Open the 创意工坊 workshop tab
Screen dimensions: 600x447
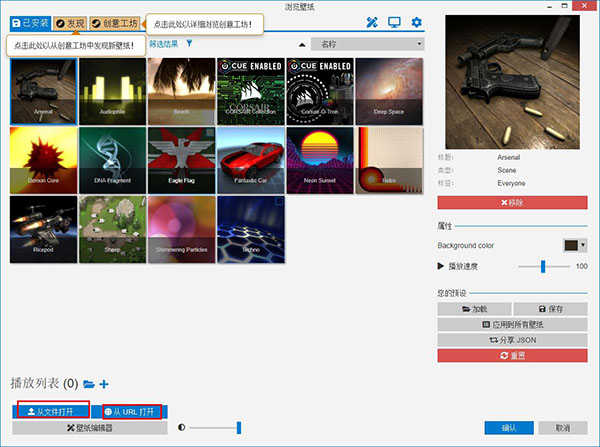click(x=113, y=22)
